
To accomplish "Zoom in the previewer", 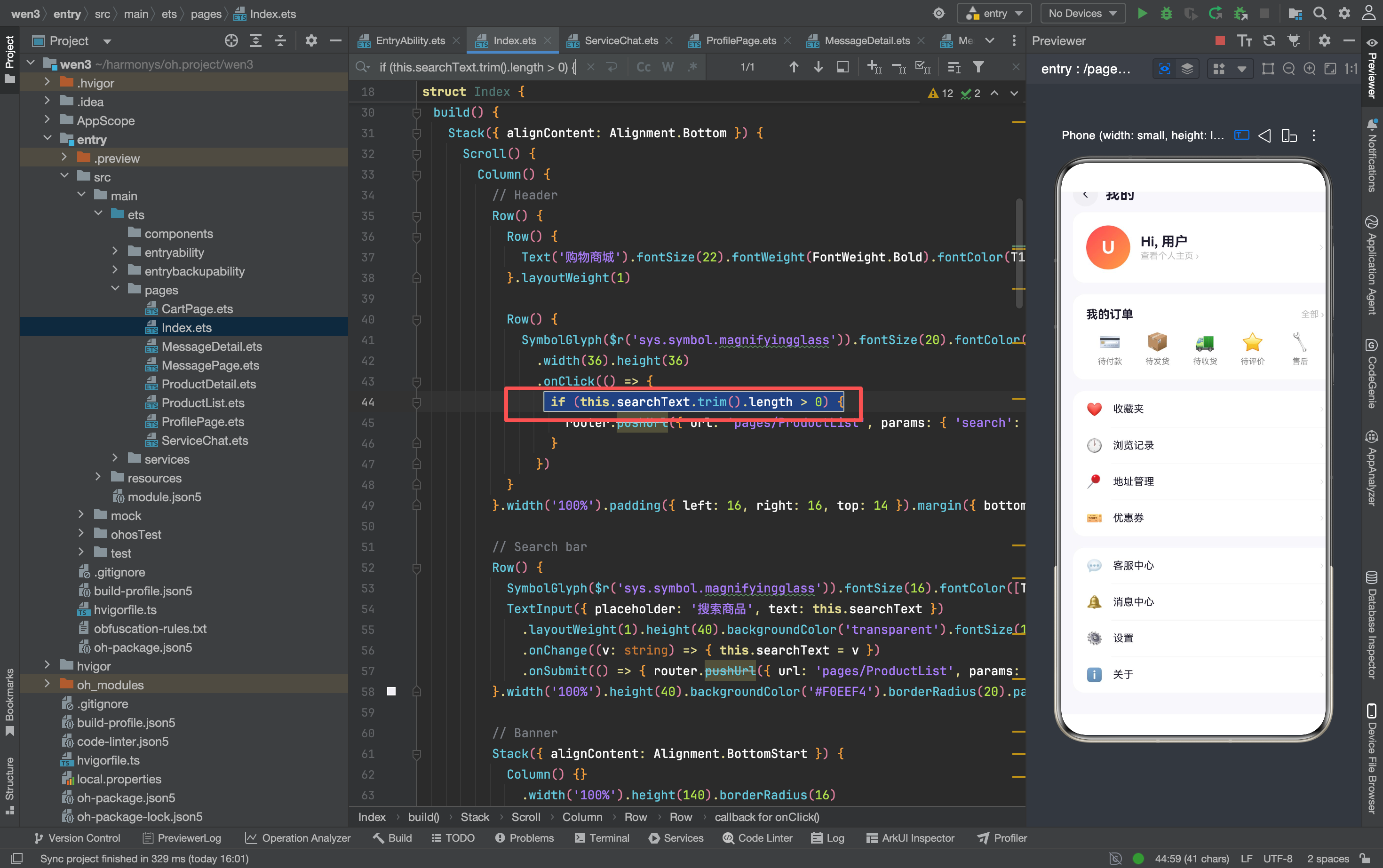I will 1310,69.
